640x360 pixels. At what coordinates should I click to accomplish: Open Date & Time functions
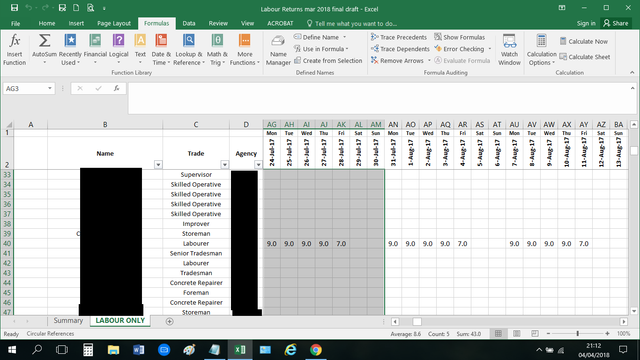pyautogui.click(x=161, y=50)
